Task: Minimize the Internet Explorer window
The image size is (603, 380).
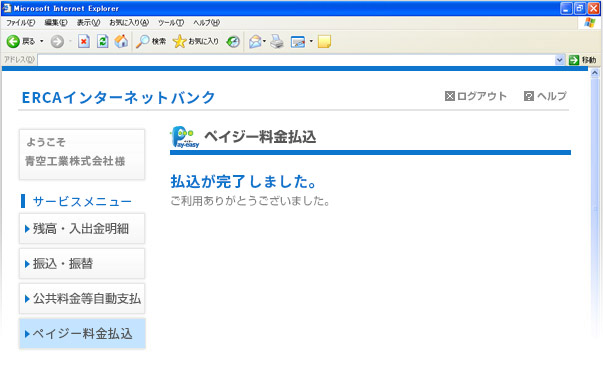Action: (566, 8)
